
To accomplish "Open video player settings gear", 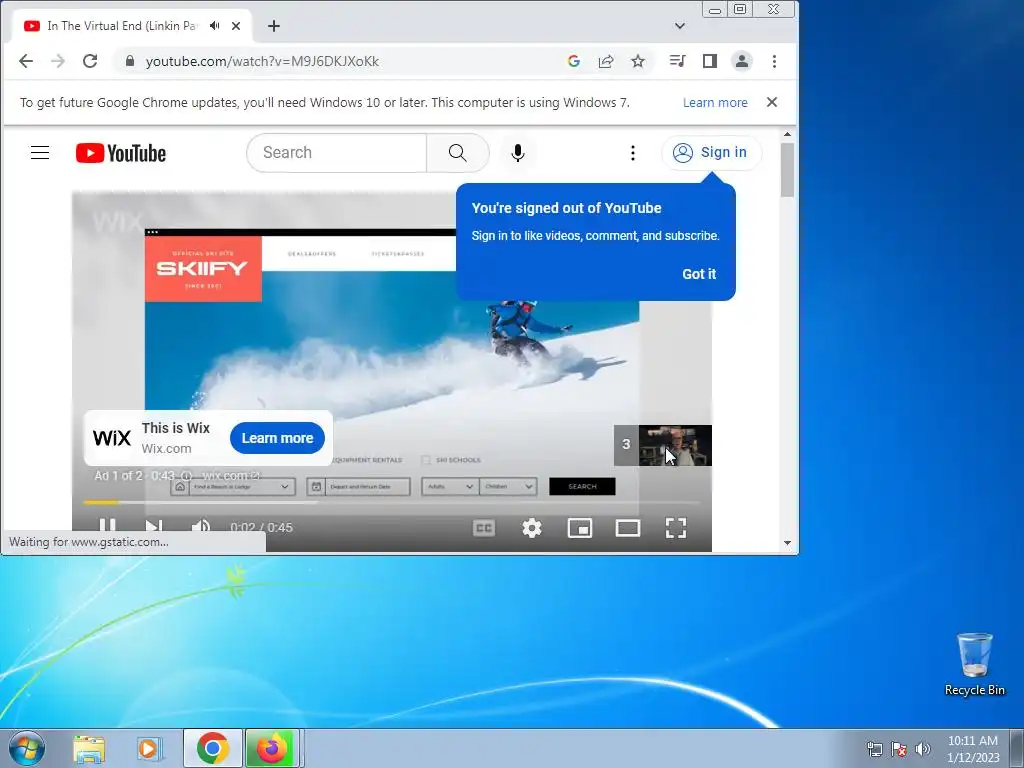I will coord(532,528).
